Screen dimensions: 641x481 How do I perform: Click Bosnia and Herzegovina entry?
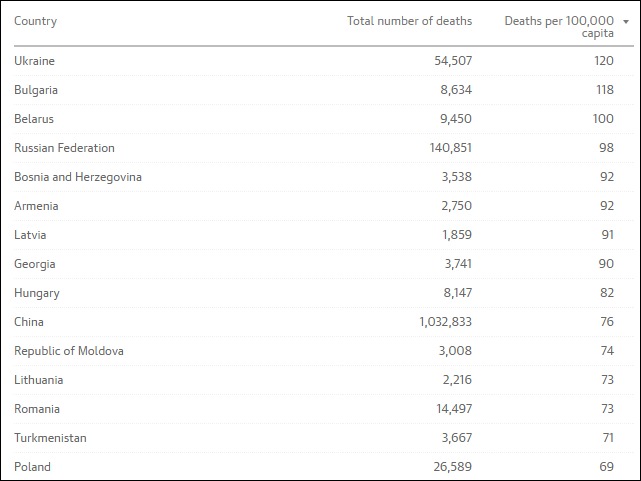[x=78, y=177]
